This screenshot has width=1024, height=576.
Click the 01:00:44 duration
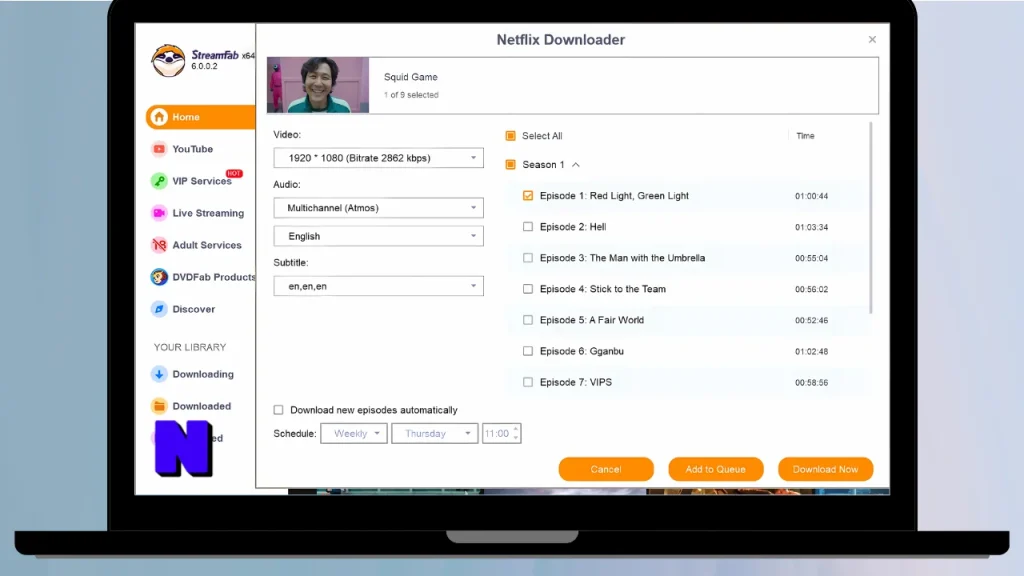click(812, 196)
